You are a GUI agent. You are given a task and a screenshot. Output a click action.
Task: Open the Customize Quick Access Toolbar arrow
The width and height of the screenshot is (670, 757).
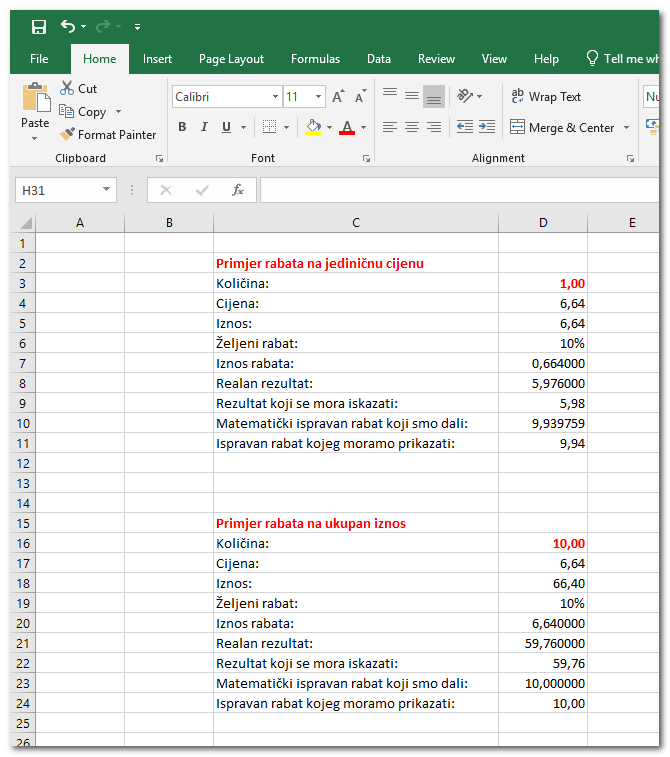tap(138, 27)
